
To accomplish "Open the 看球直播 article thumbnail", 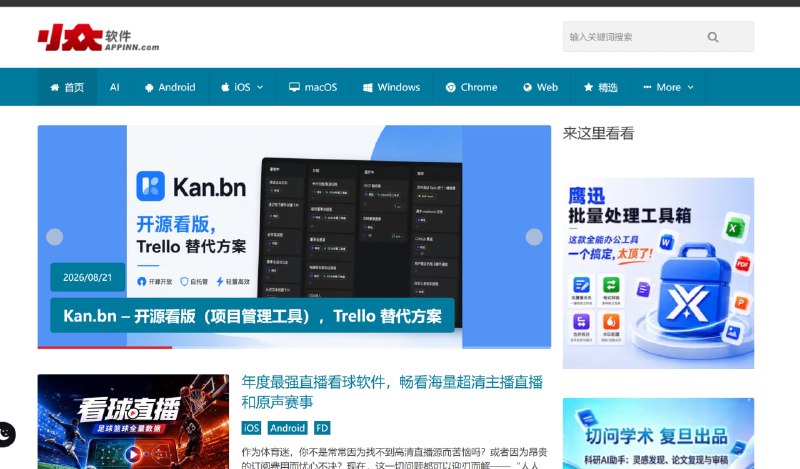I will pyautogui.click(x=133, y=422).
